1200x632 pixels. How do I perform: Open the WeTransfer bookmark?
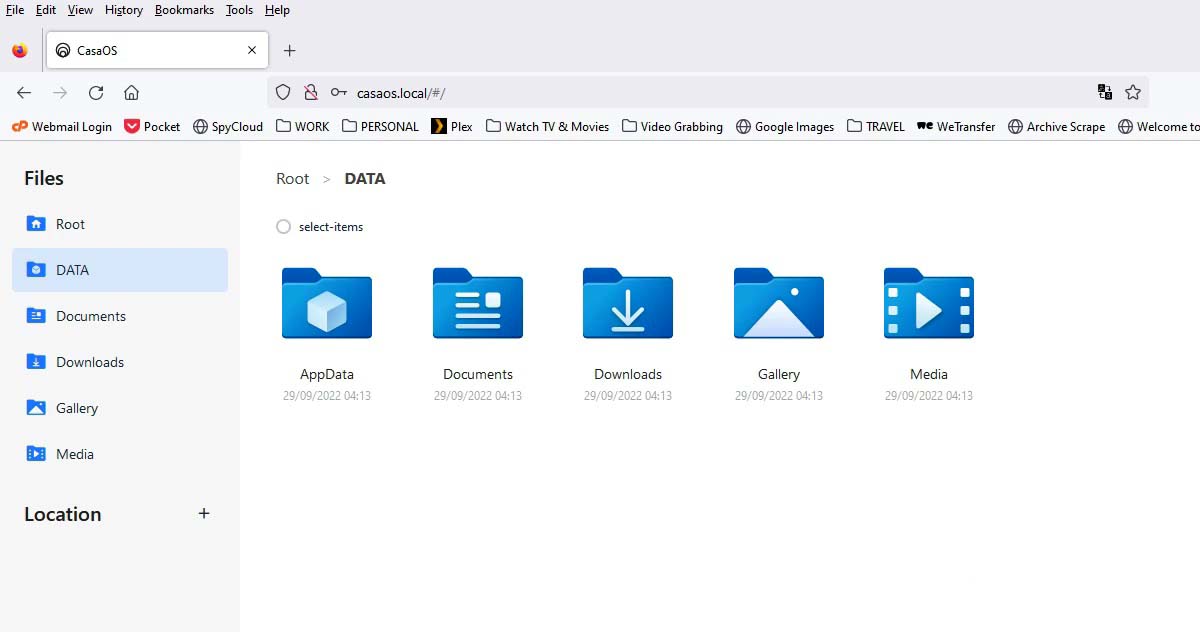coord(956,126)
